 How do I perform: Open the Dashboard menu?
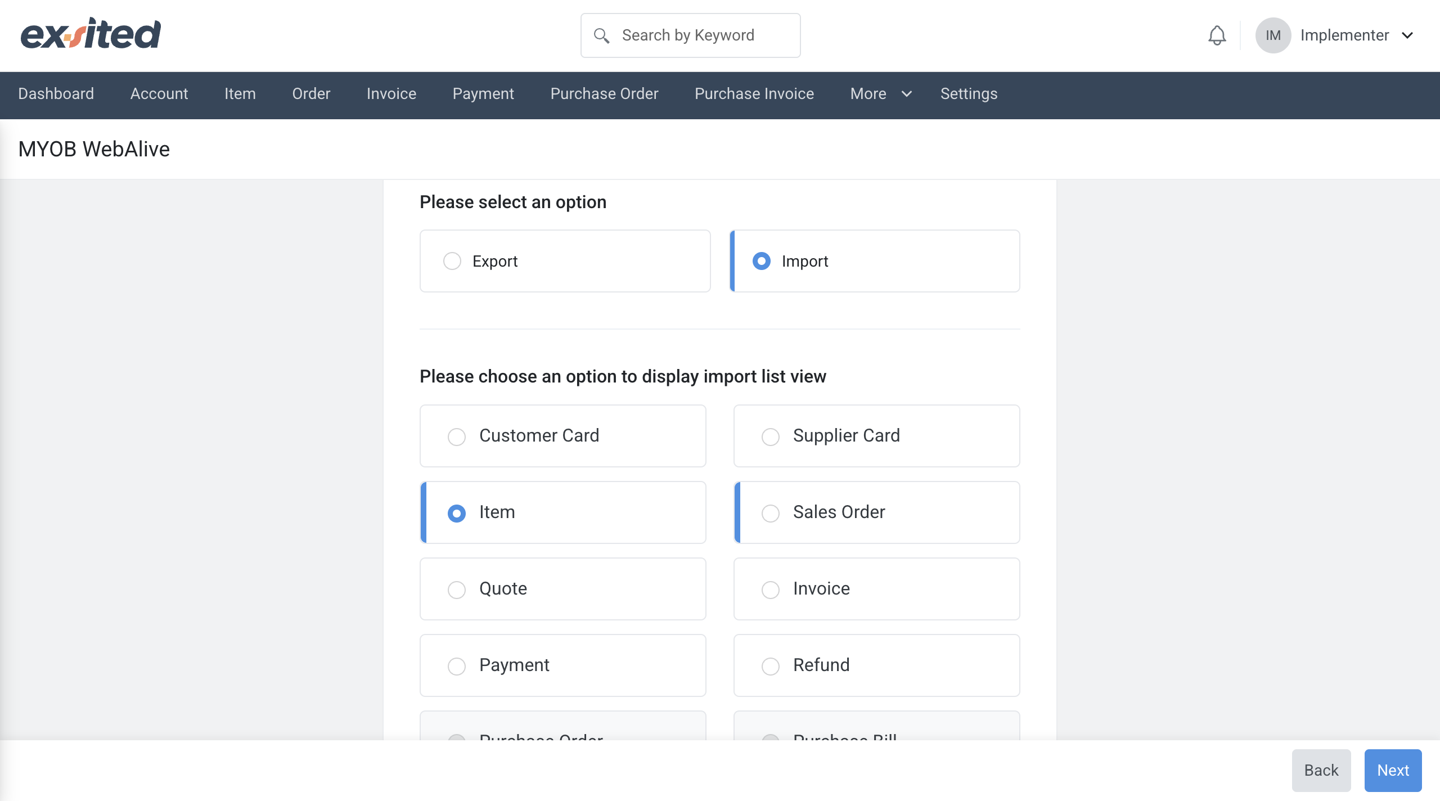coord(56,94)
